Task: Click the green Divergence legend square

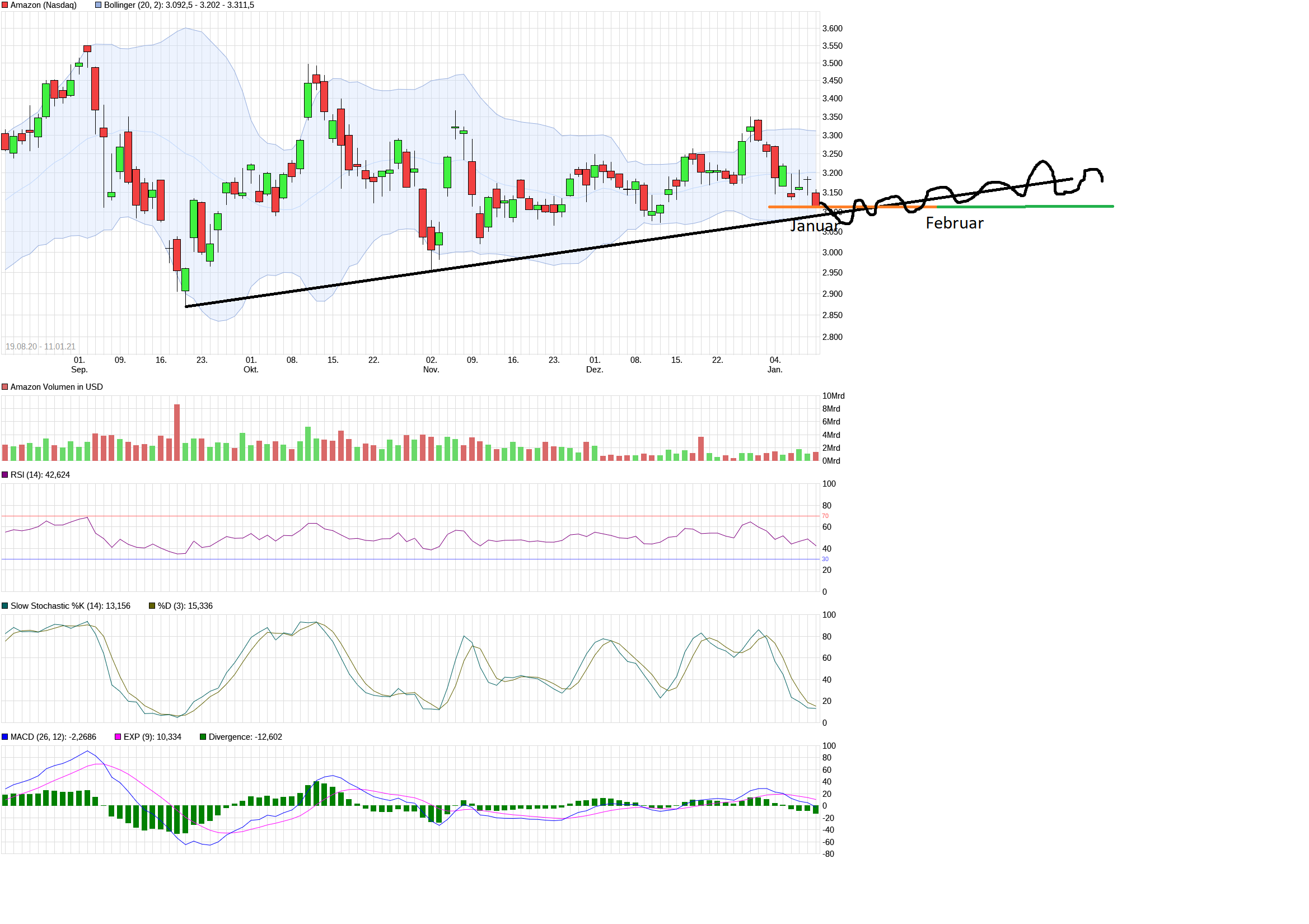Action: (203, 737)
